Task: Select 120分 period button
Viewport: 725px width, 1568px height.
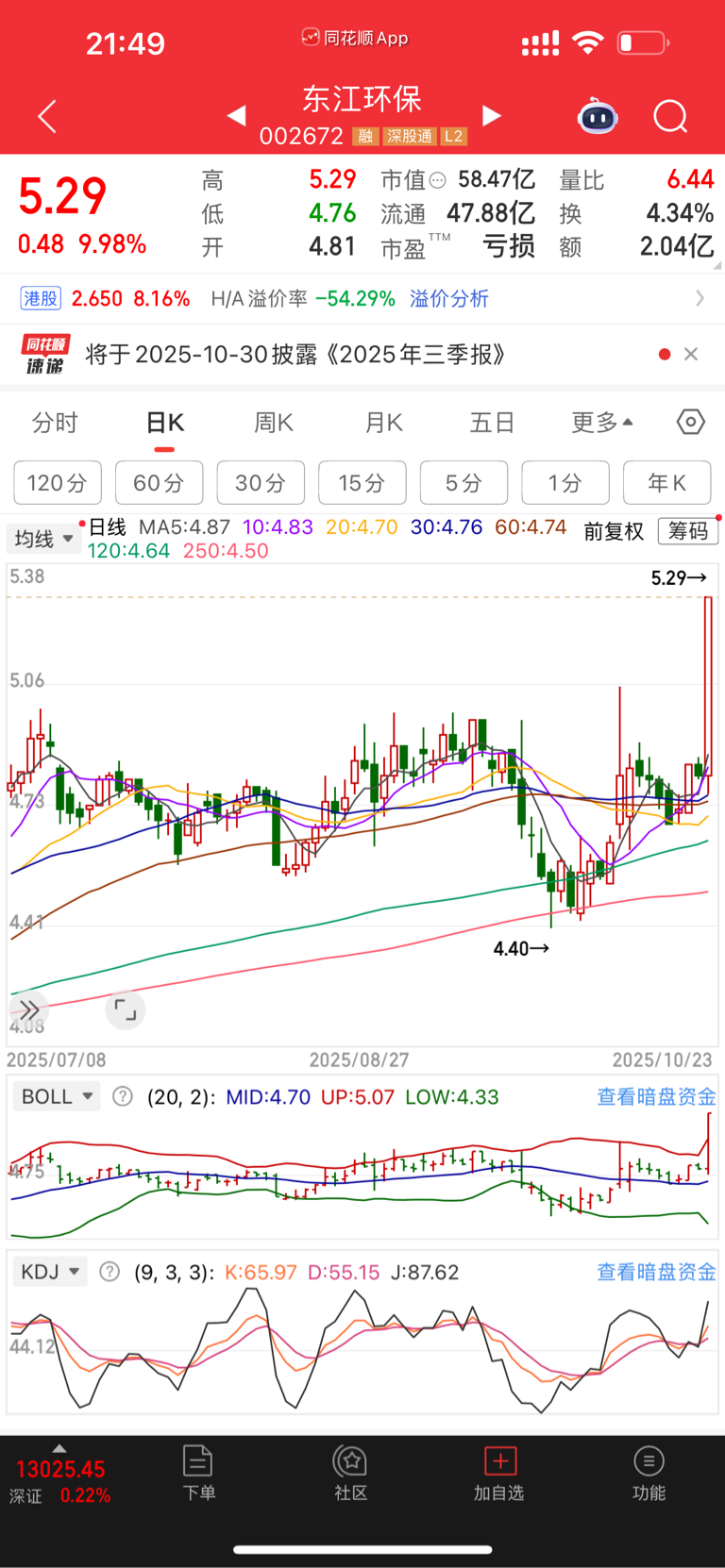Action: [58, 483]
